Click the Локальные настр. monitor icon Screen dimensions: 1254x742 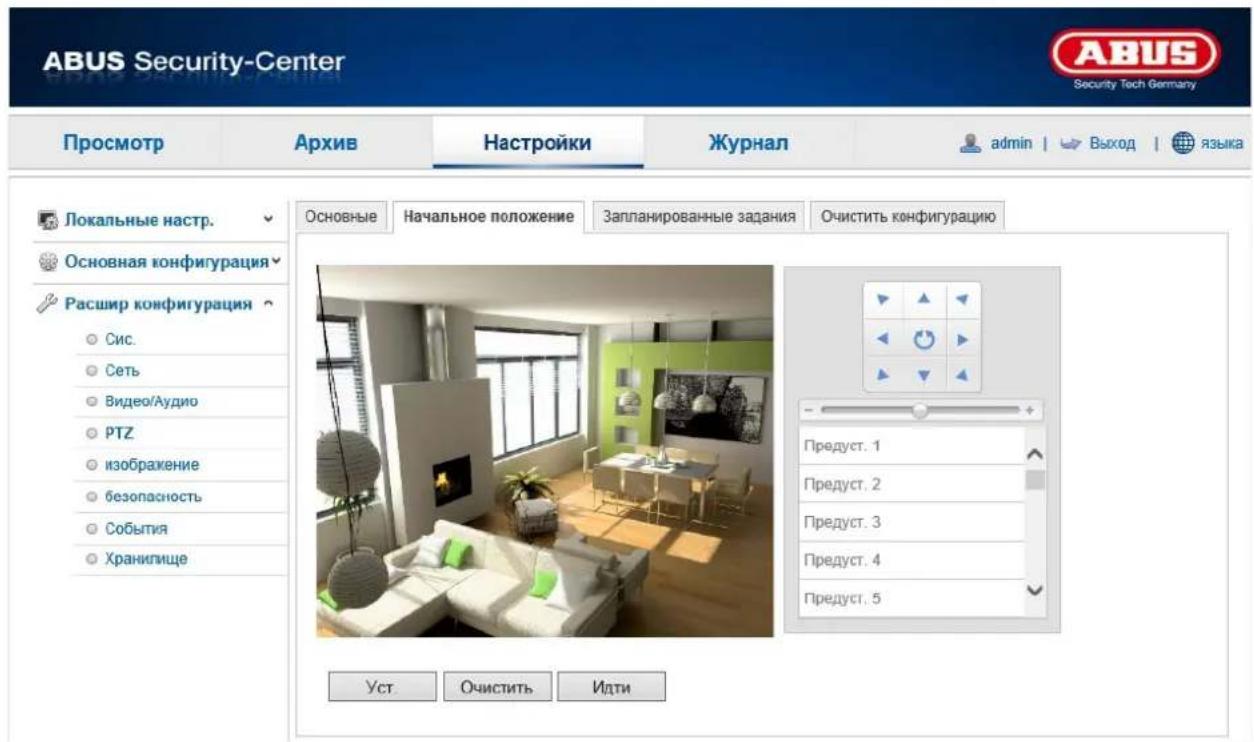point(48,219)
